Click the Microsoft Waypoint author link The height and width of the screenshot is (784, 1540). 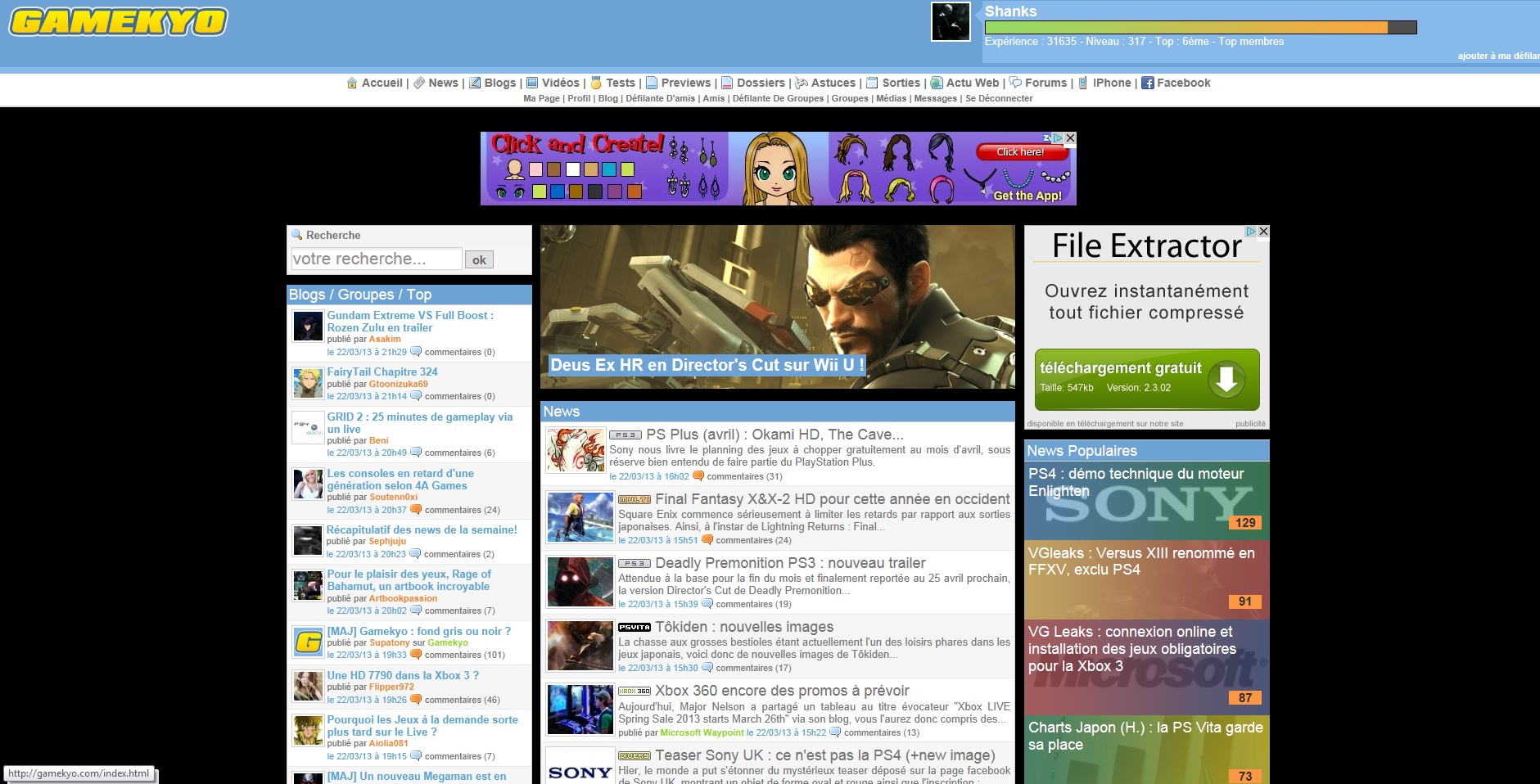(702, 733)
